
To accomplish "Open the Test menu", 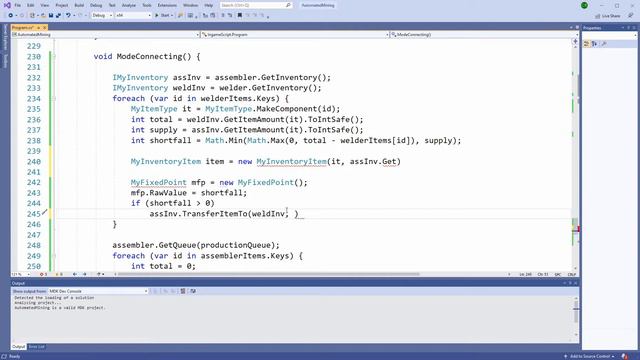I will tap(112, 5).
